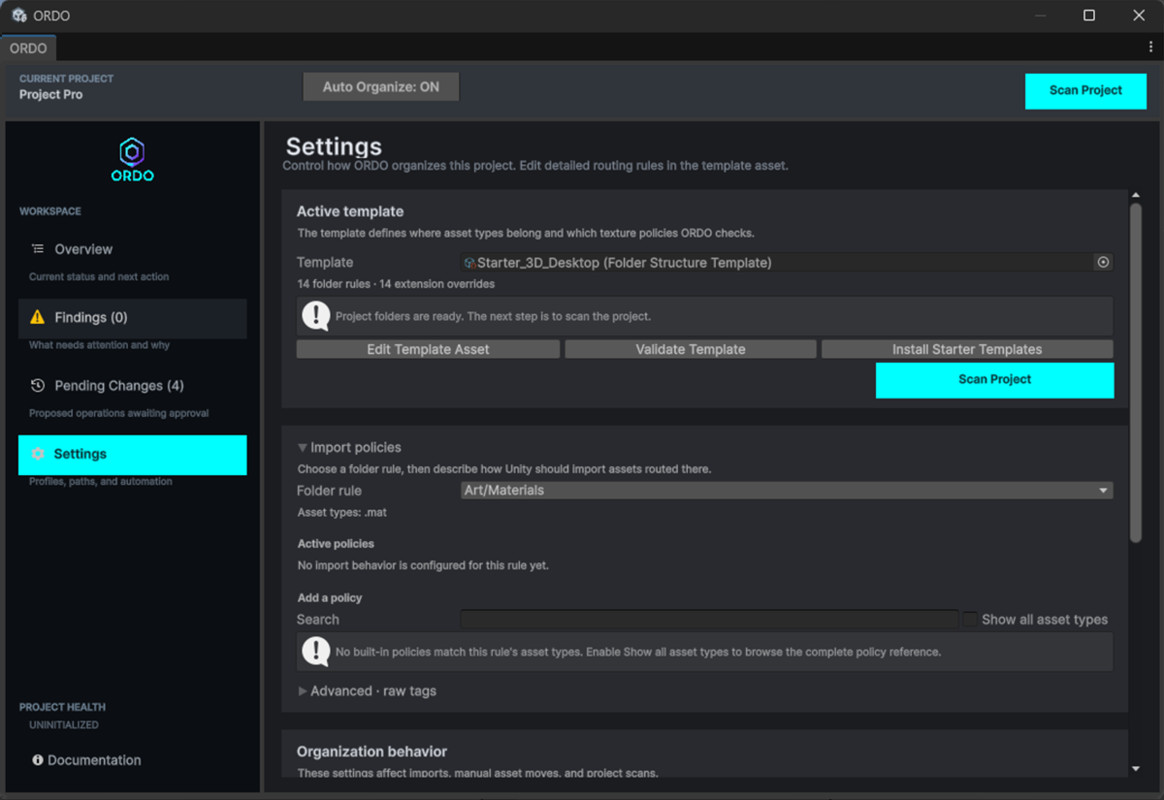Click the policy Search input field
The image size is (1164, 800).
click(x=709, y=619)
